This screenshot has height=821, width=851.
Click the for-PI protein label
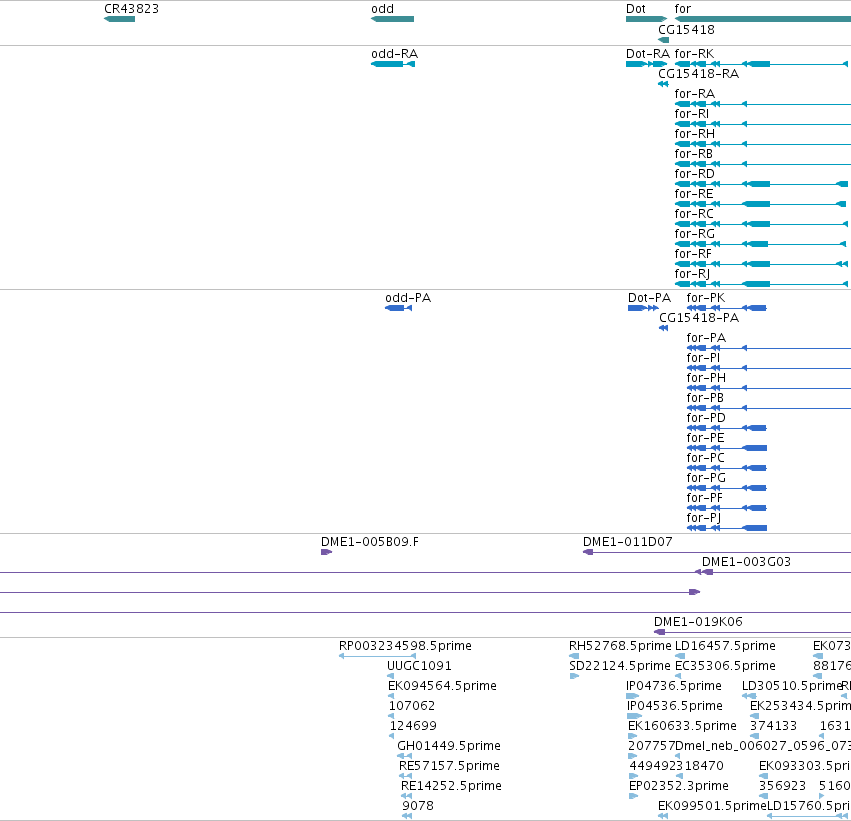tap(703, 358)
